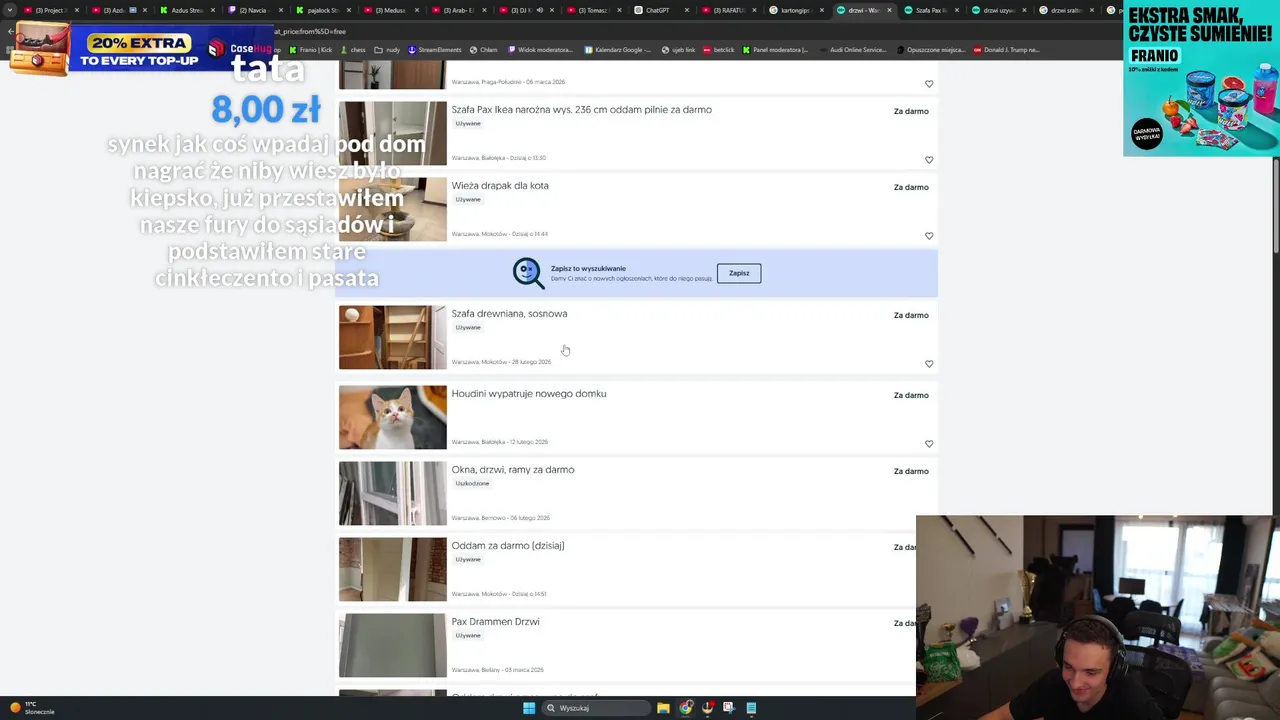Click the Franio ad banner

click(x=1201, y=78)
